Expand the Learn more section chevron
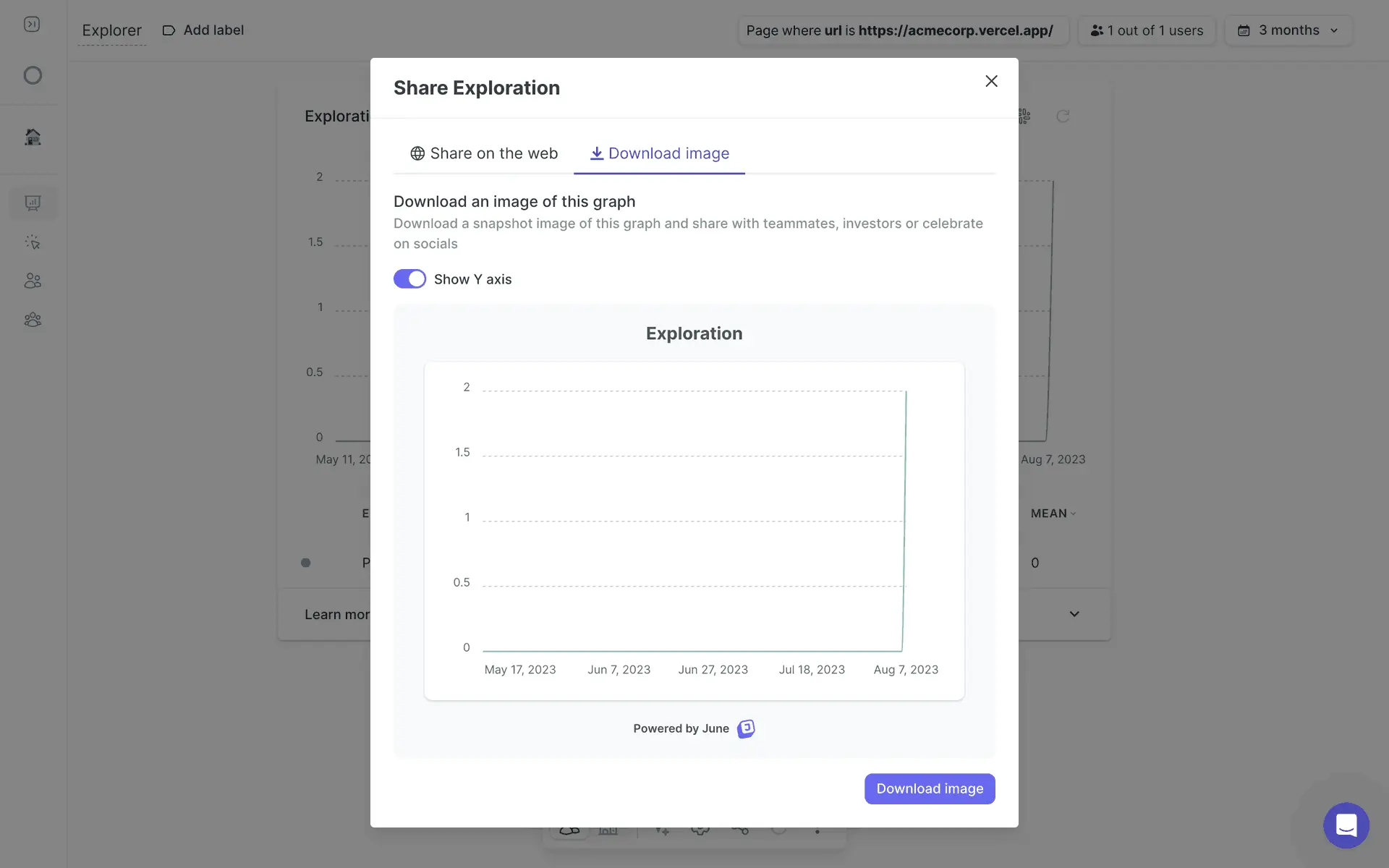The height and width of the screenshot is (868, 1389). 1074,614
